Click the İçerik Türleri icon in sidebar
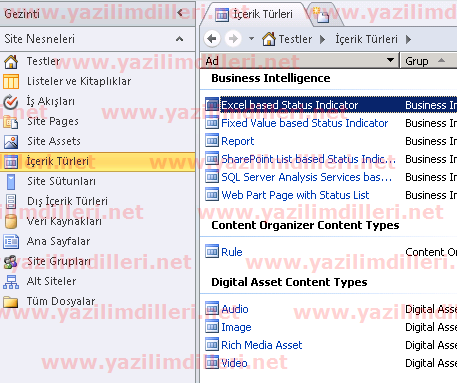The image size is (457, 383). click(x=11, y=162)
